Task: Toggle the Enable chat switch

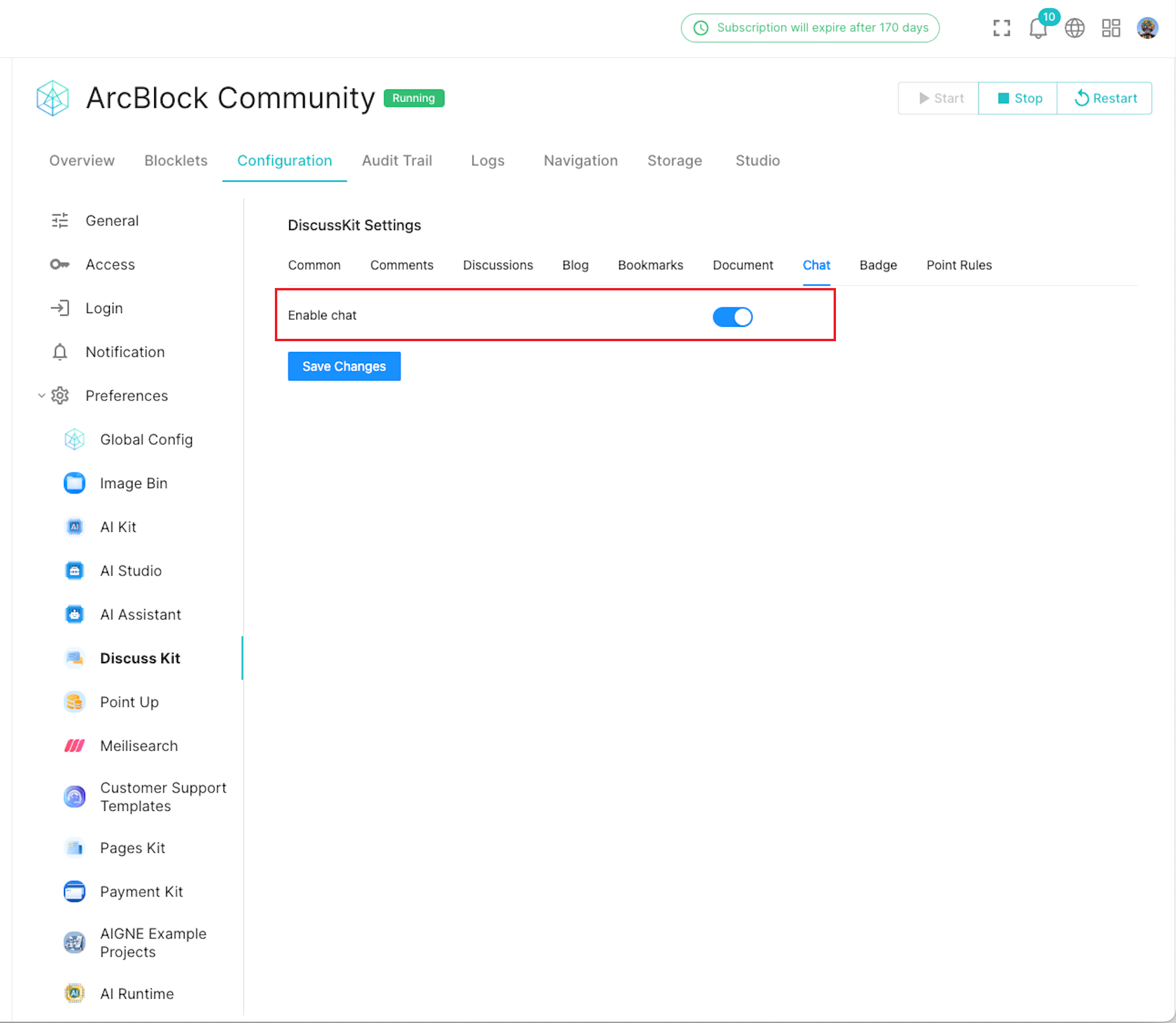Action: (x=733, y=317)
